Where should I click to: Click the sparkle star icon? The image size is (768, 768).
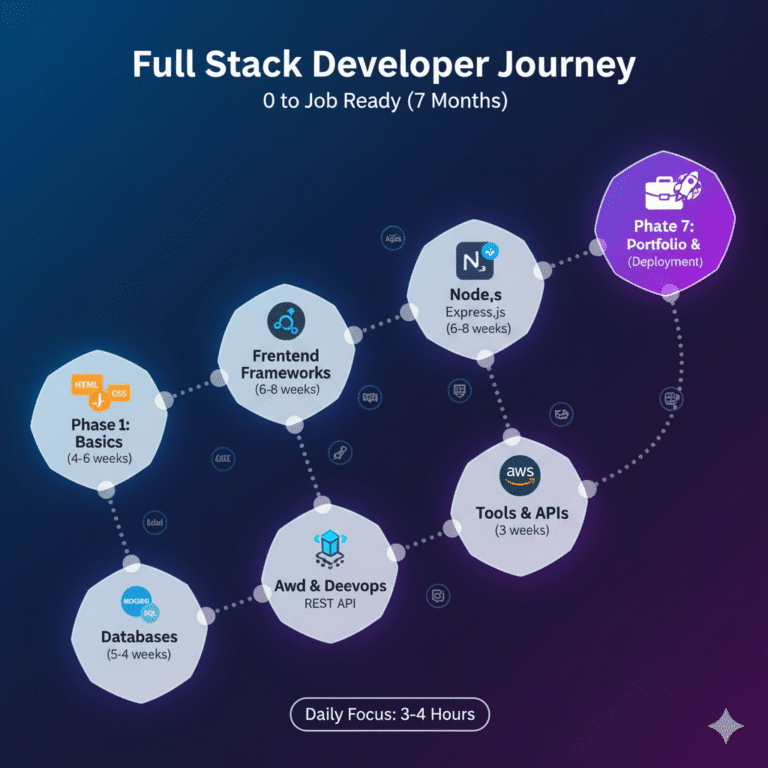(x=724, y=726)
